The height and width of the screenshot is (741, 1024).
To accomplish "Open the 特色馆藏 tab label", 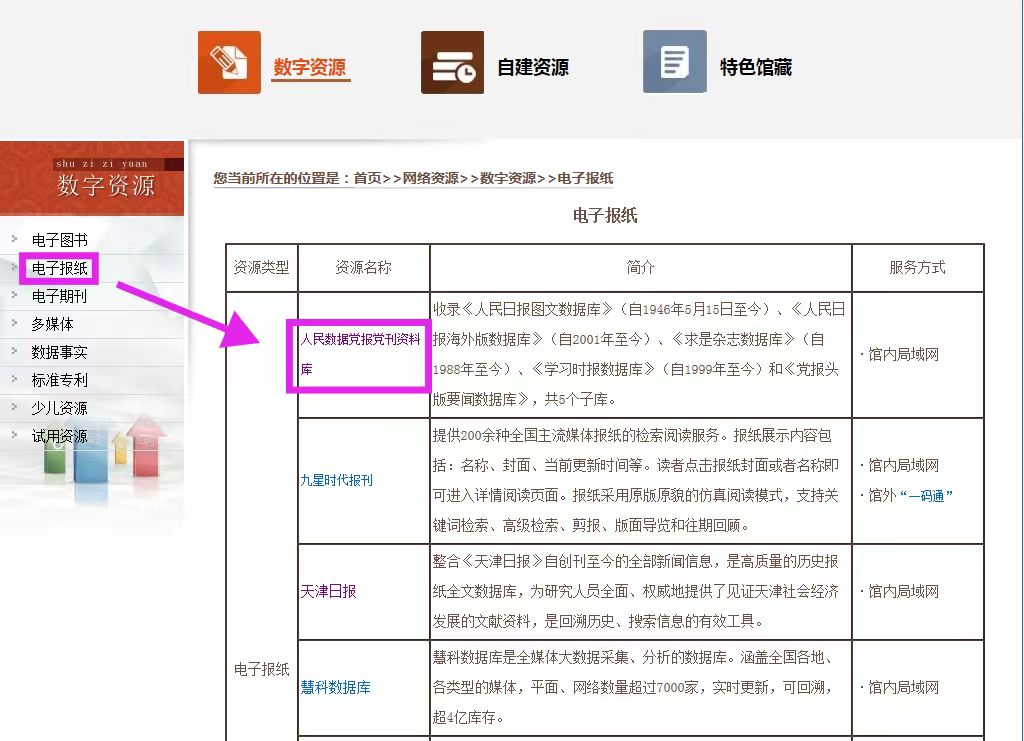I will 756,68.
